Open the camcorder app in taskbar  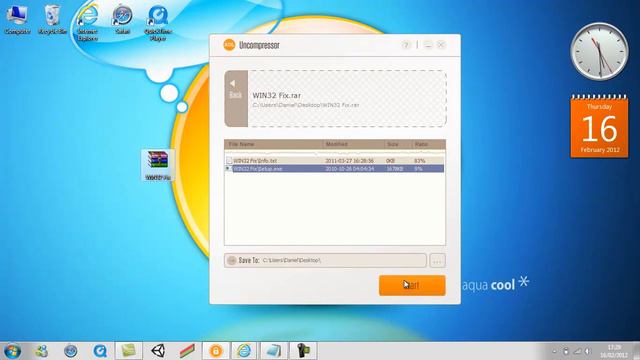point(303,351)
